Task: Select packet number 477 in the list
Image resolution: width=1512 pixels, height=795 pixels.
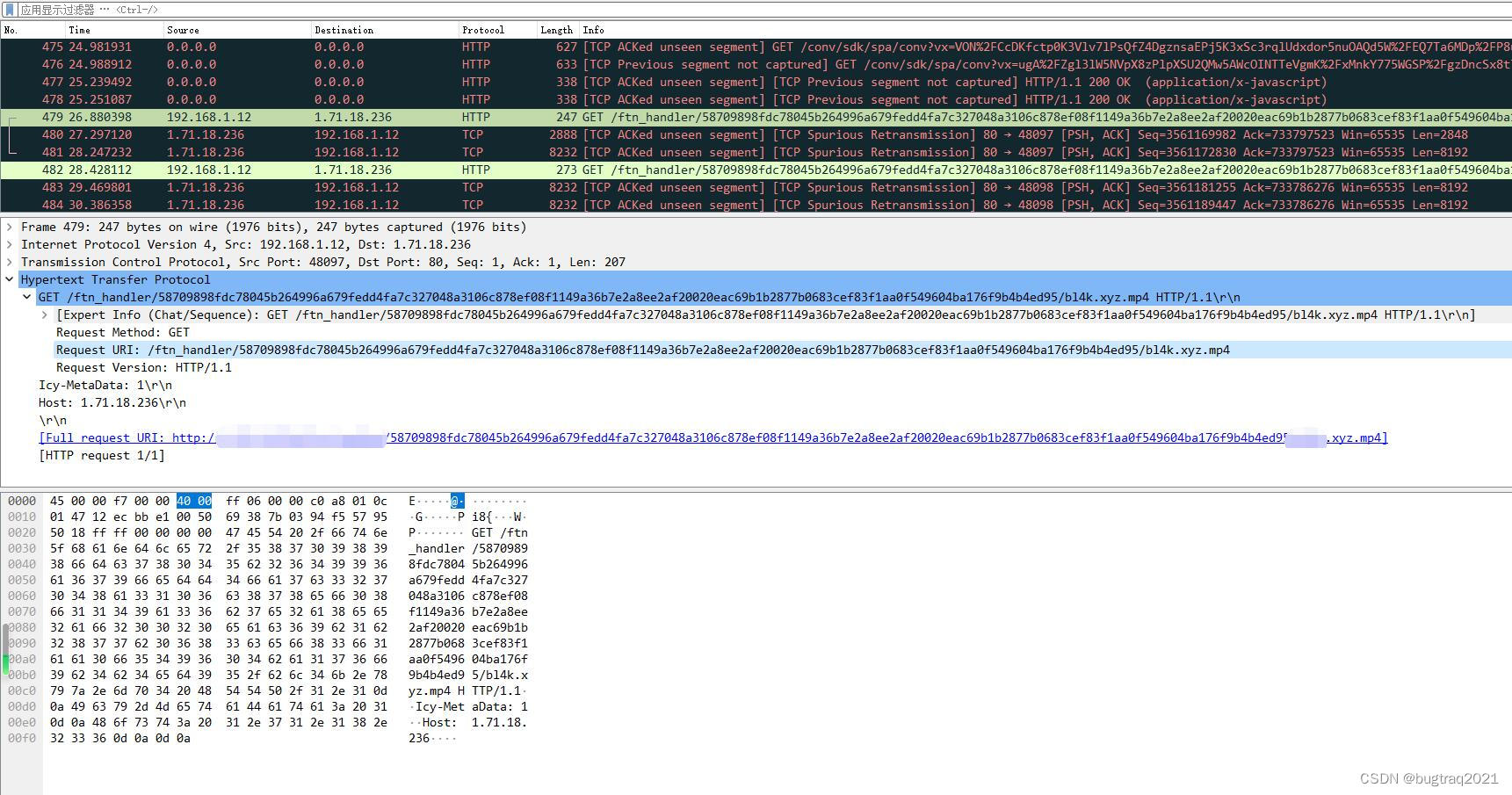Action: 756,82
